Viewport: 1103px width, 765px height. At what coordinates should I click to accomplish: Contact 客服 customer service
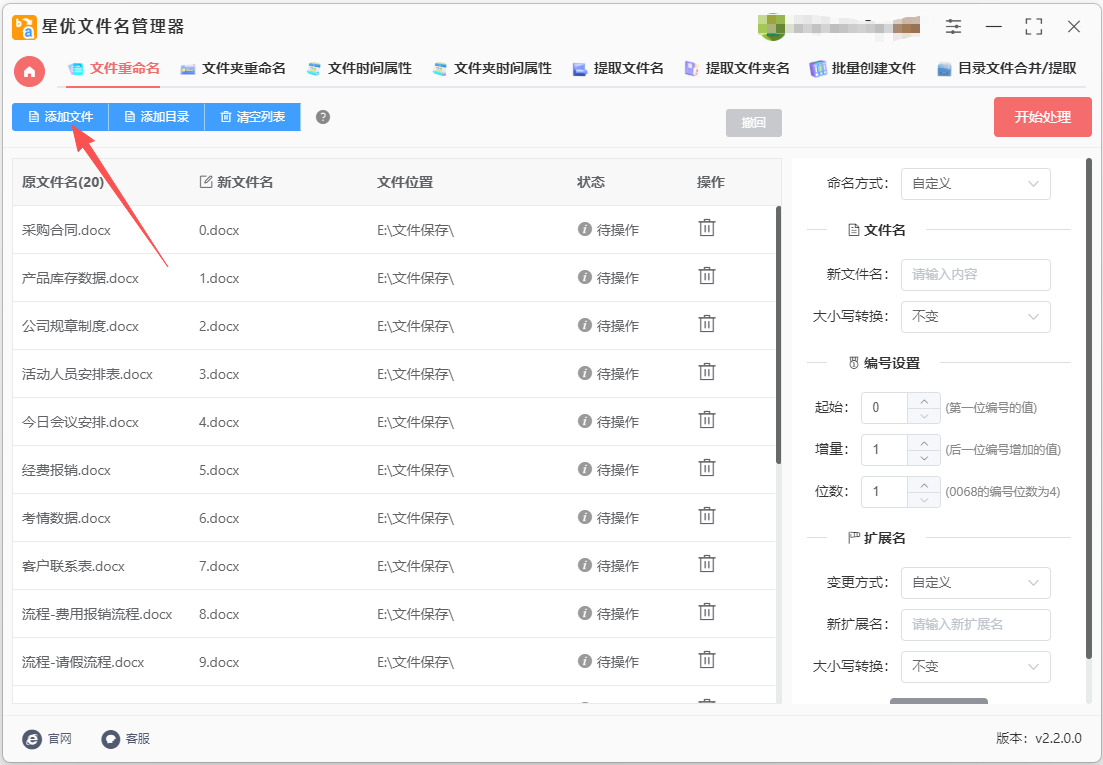tap(126, 739)
